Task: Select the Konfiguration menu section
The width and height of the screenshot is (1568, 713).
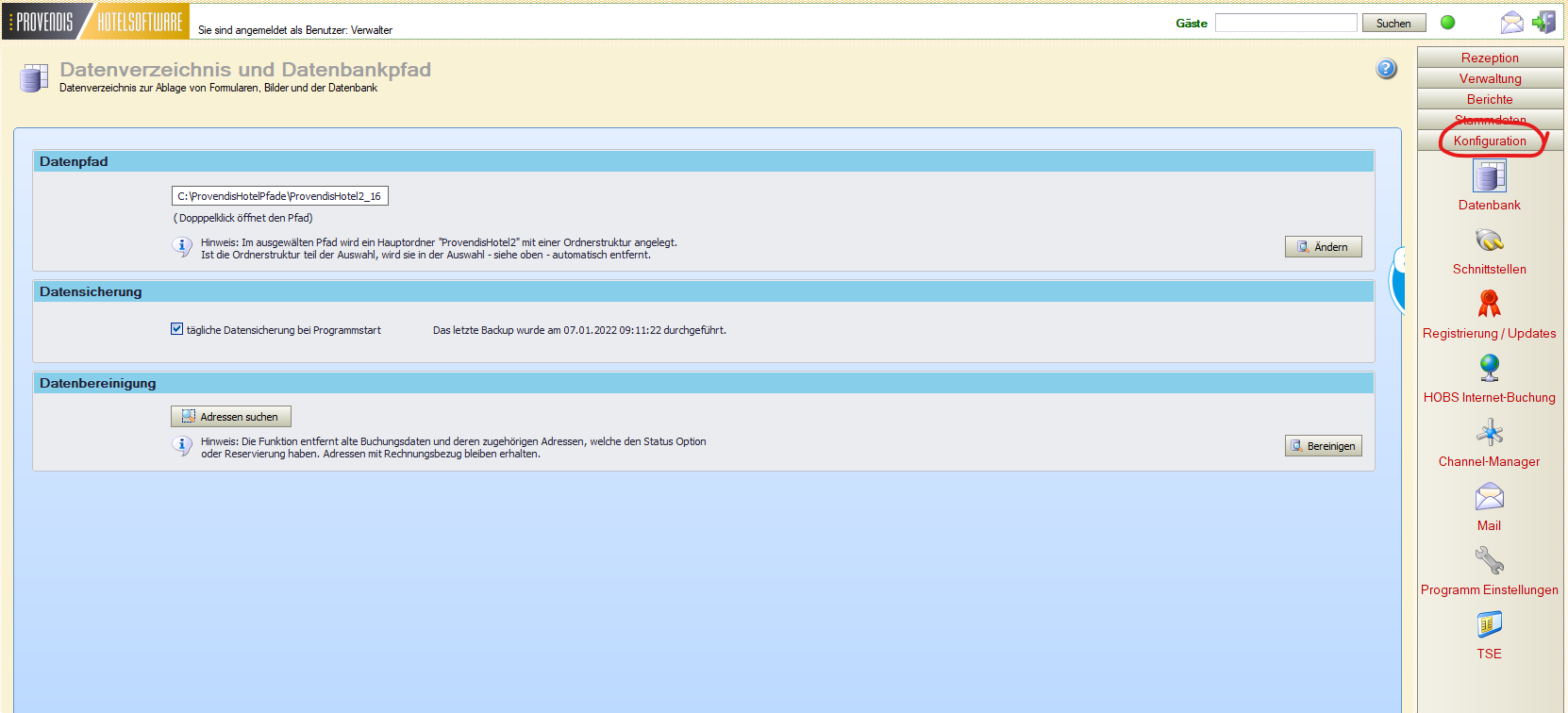Action: (x=1490, y=141)
